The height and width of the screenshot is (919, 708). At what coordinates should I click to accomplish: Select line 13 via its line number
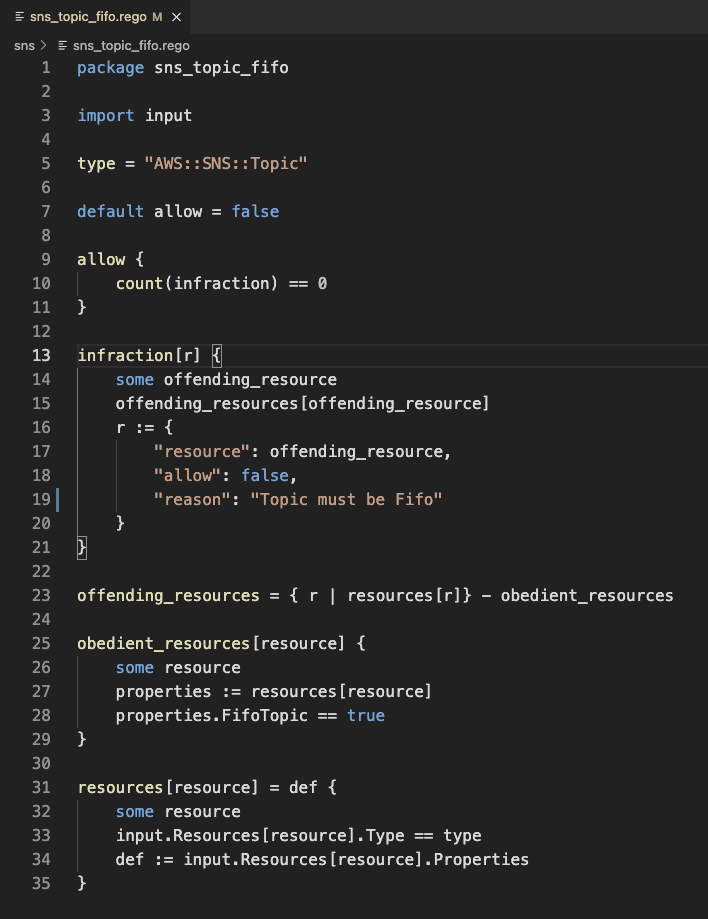click(x=41, y=355)
